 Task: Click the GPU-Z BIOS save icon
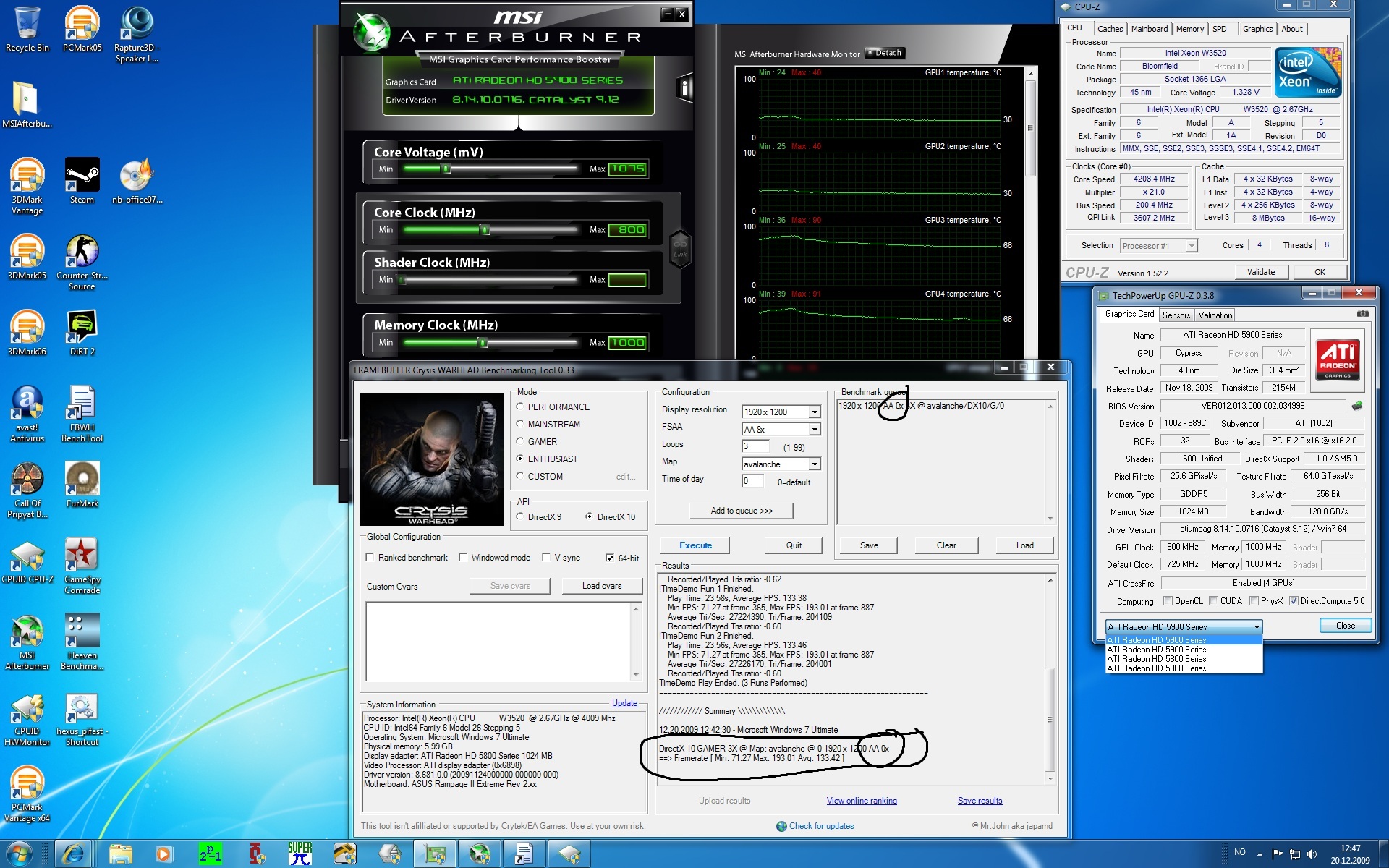click(x=1357, y=406)
